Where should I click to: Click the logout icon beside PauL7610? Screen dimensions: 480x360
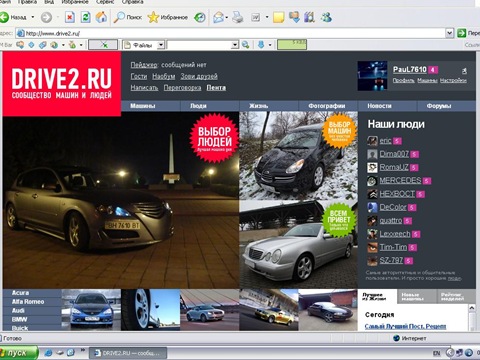point(464,70)
